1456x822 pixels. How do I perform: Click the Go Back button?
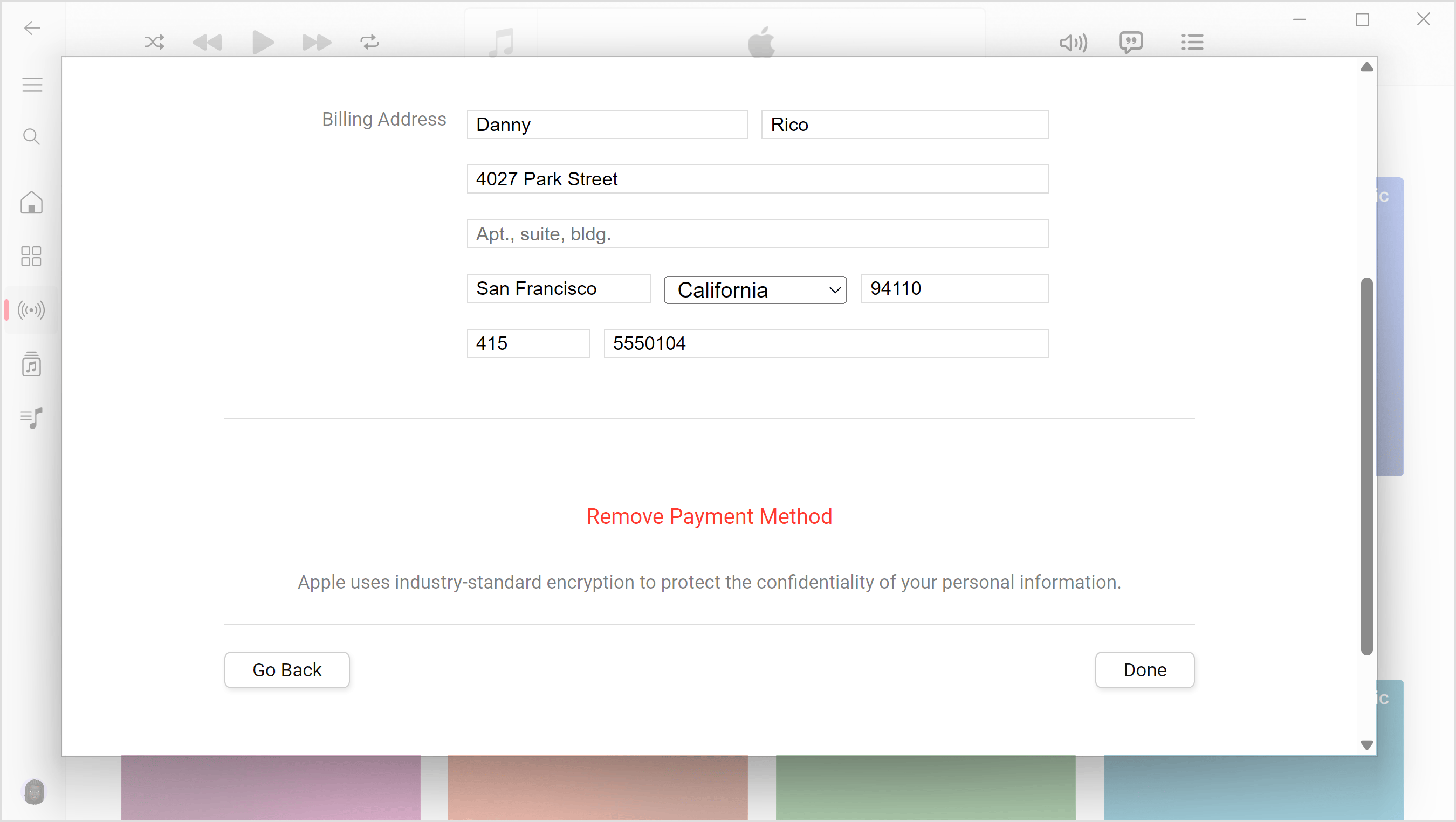287,670
